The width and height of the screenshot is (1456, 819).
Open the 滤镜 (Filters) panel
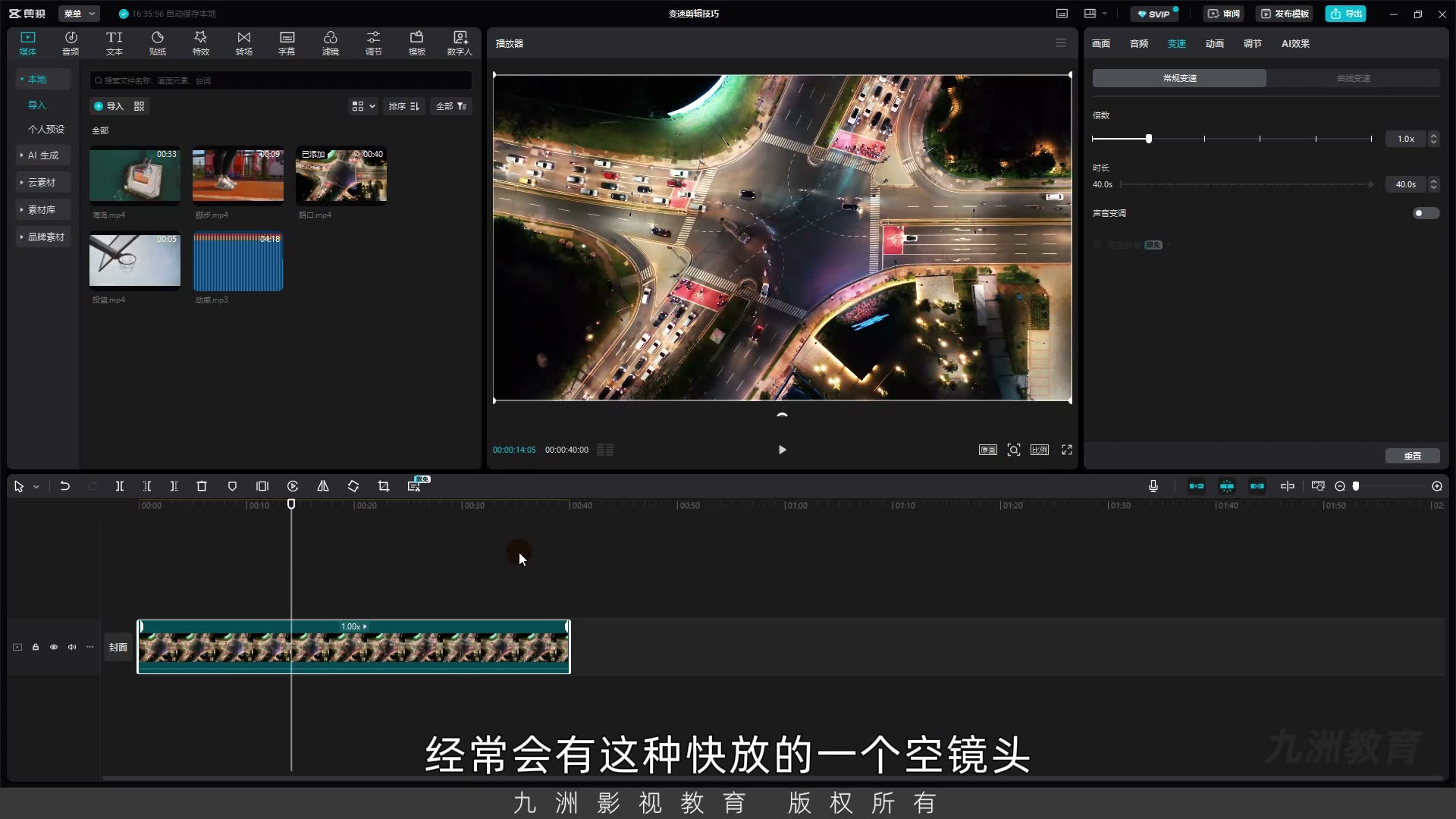coord(330,43)
